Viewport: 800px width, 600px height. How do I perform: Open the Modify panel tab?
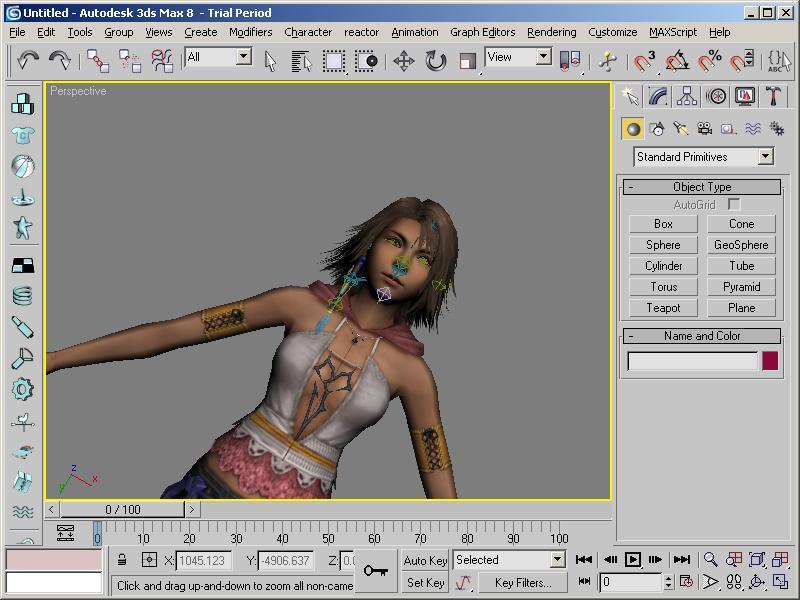pyautogui.click(x=658, y=96)
